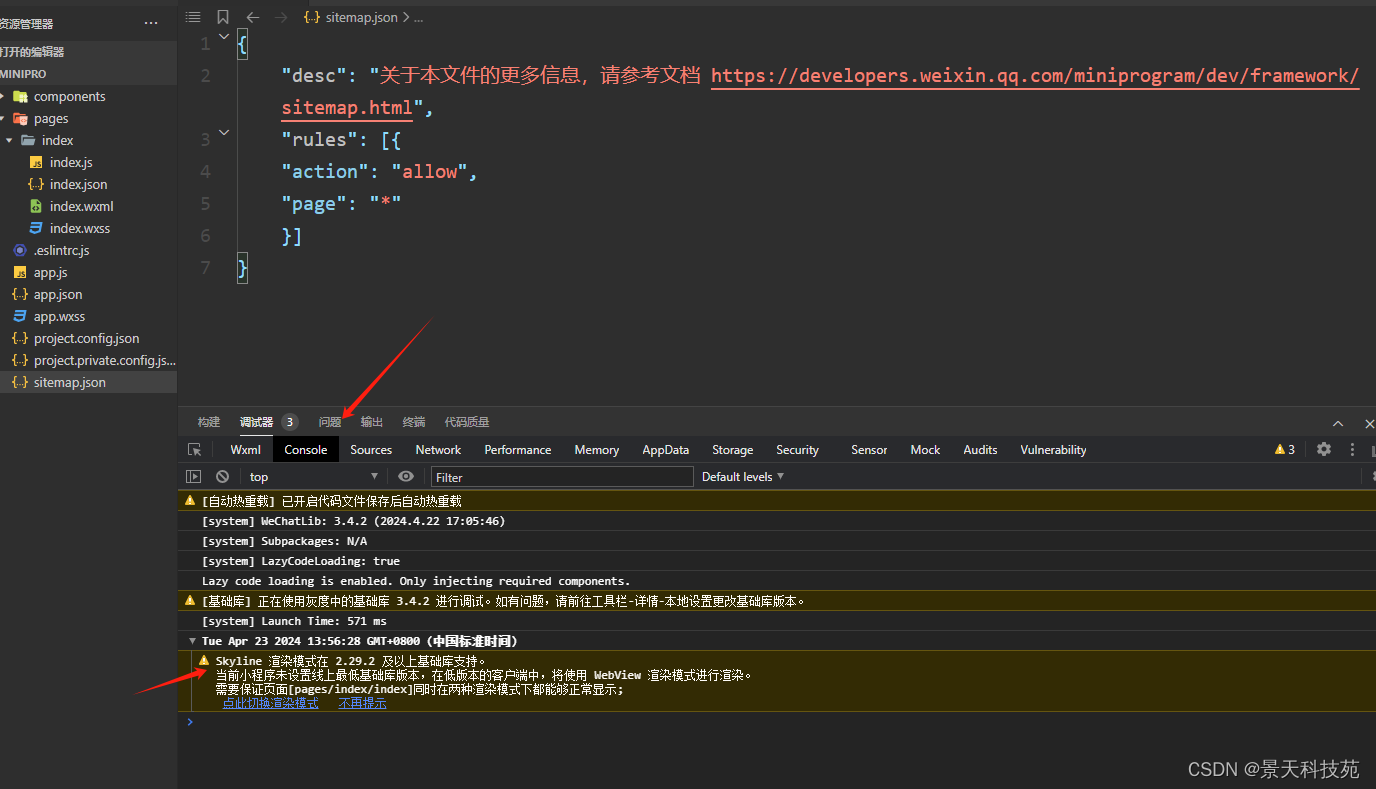Open the Default levels dropdown
The image size is (1376, 789).
coord(743,477)
